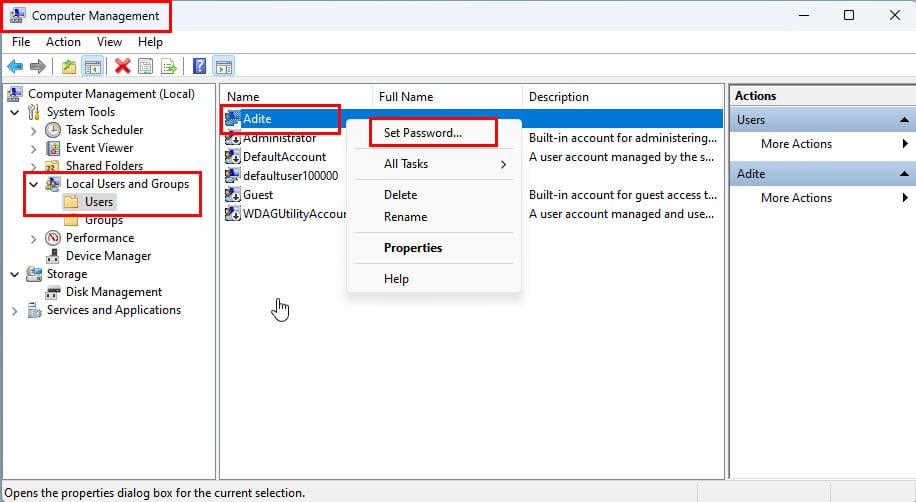Click the Device Manager icon

click(53, 256)
